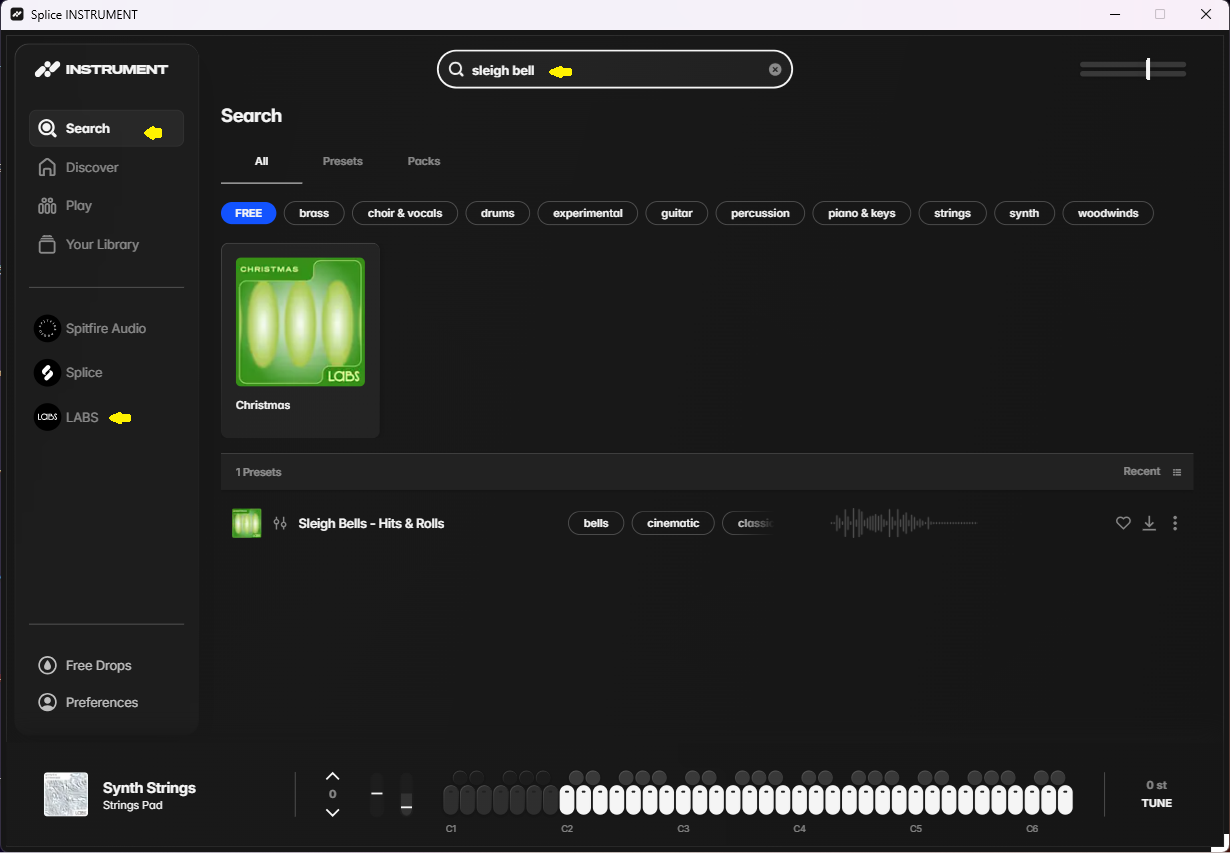The height and width of the screenshot is (853, 1231).
Task: Play the Sleigh Bells waveform preview
Action: click(x=903, y=523)
